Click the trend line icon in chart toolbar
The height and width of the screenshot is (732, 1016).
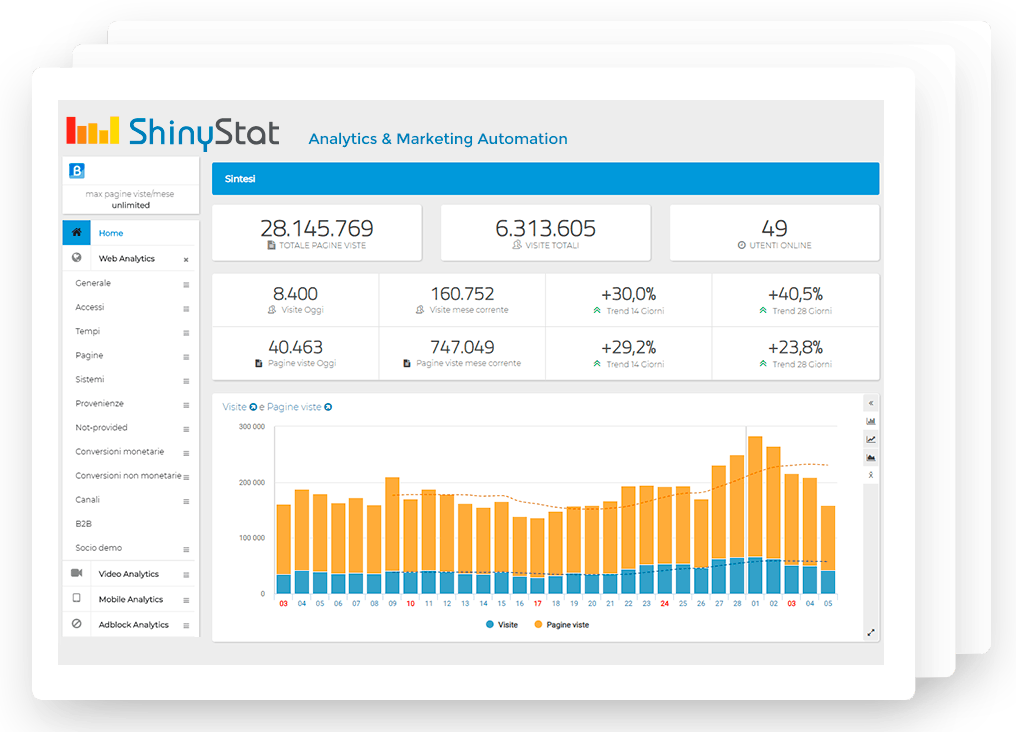click(x=870, y=474)
